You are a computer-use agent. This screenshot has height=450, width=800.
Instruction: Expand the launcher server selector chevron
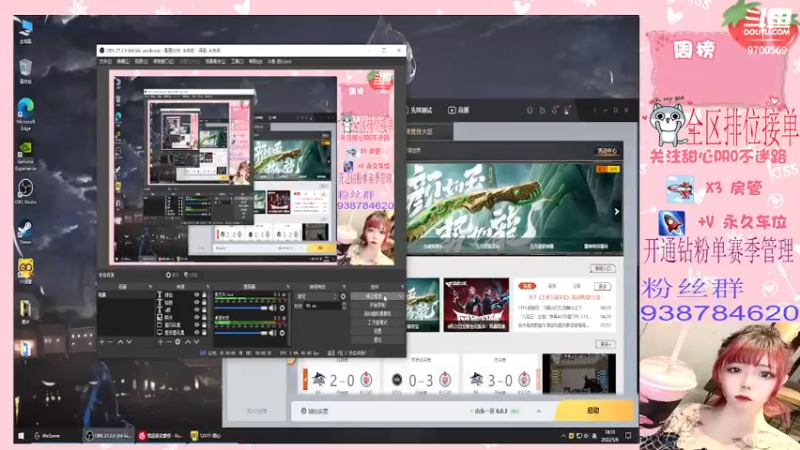[538, 411]
